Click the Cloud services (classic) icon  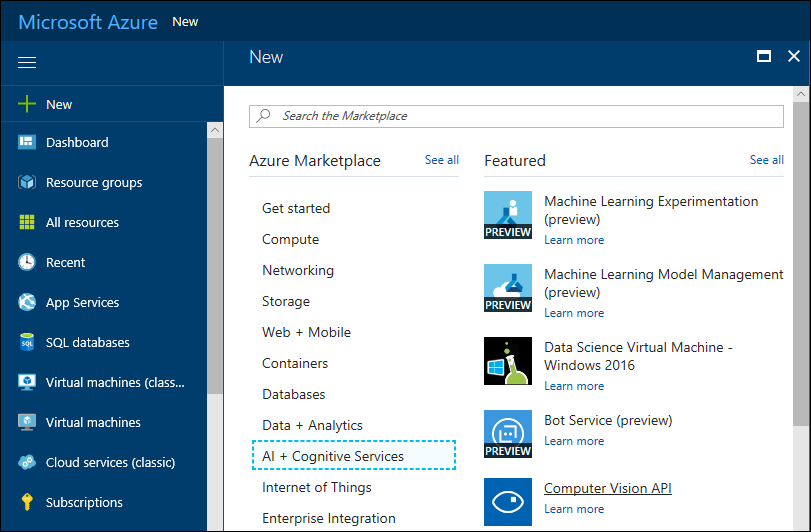point(27,462)
